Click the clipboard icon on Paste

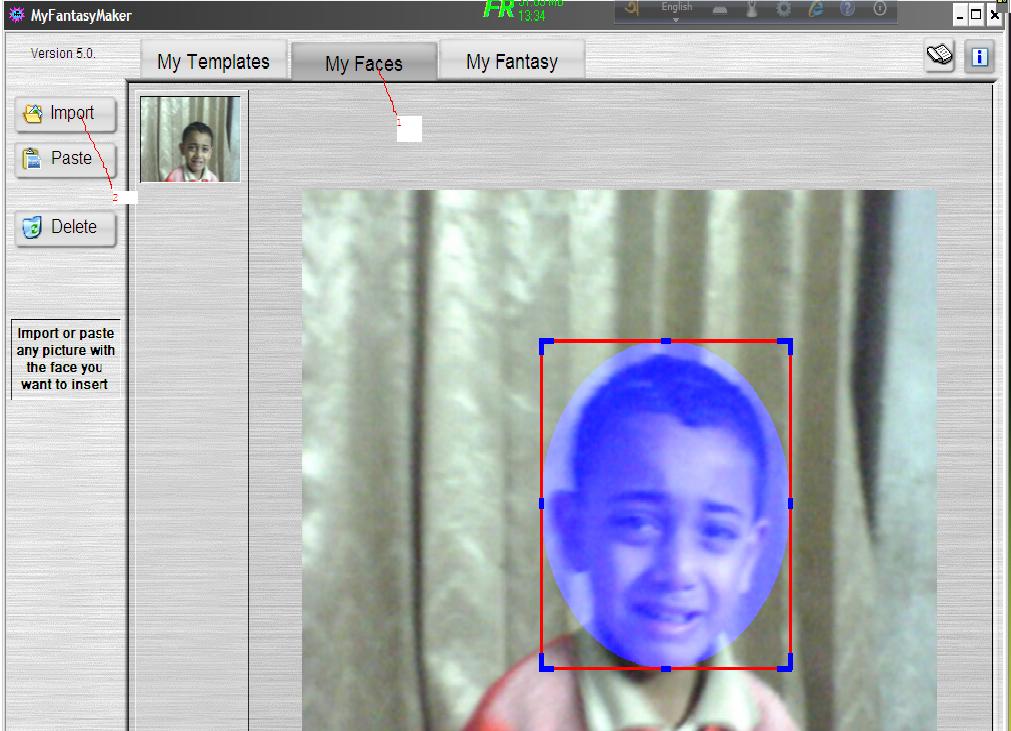[x=32, y=159]
